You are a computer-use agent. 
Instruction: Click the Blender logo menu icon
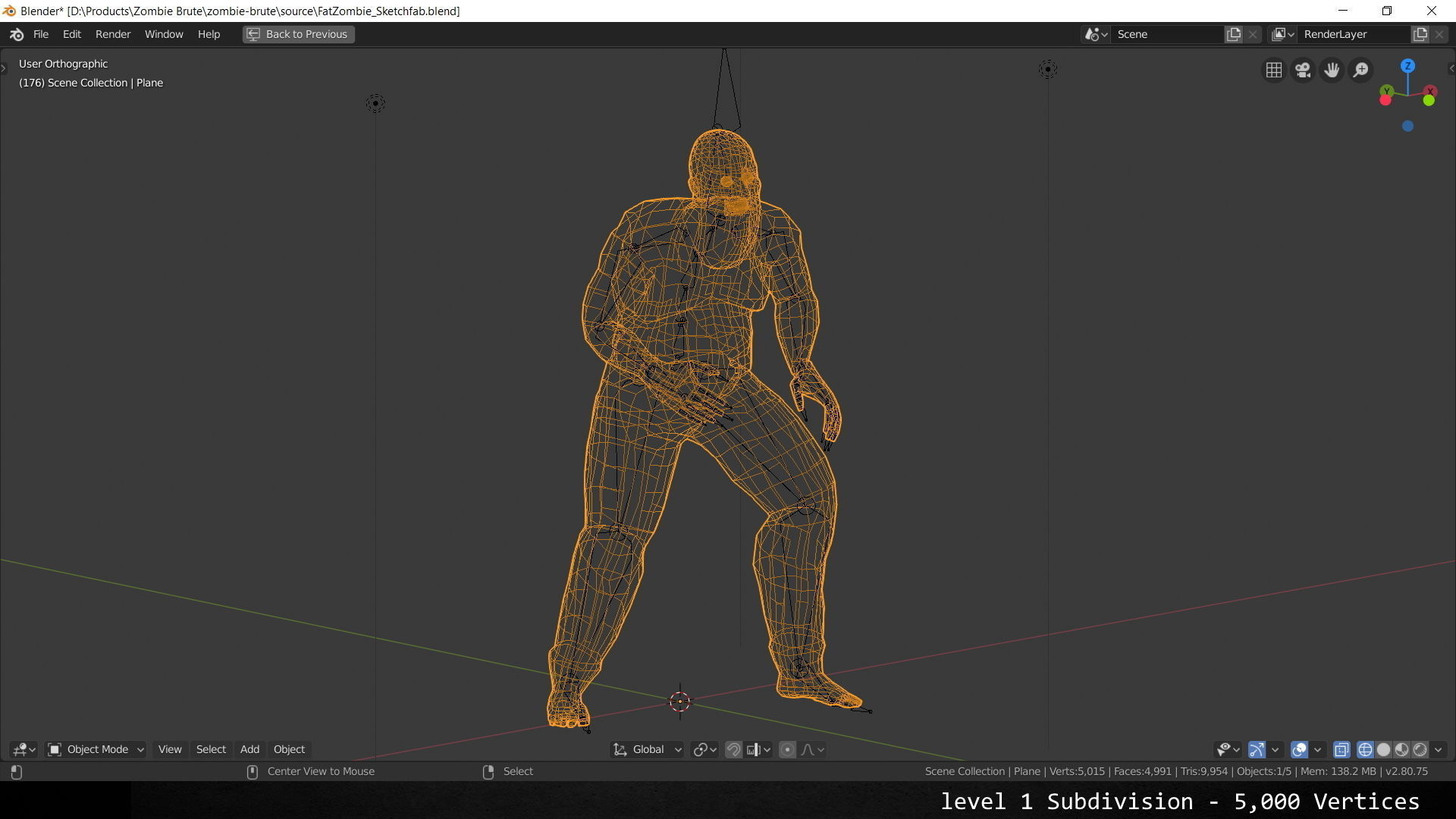point(17,34)
